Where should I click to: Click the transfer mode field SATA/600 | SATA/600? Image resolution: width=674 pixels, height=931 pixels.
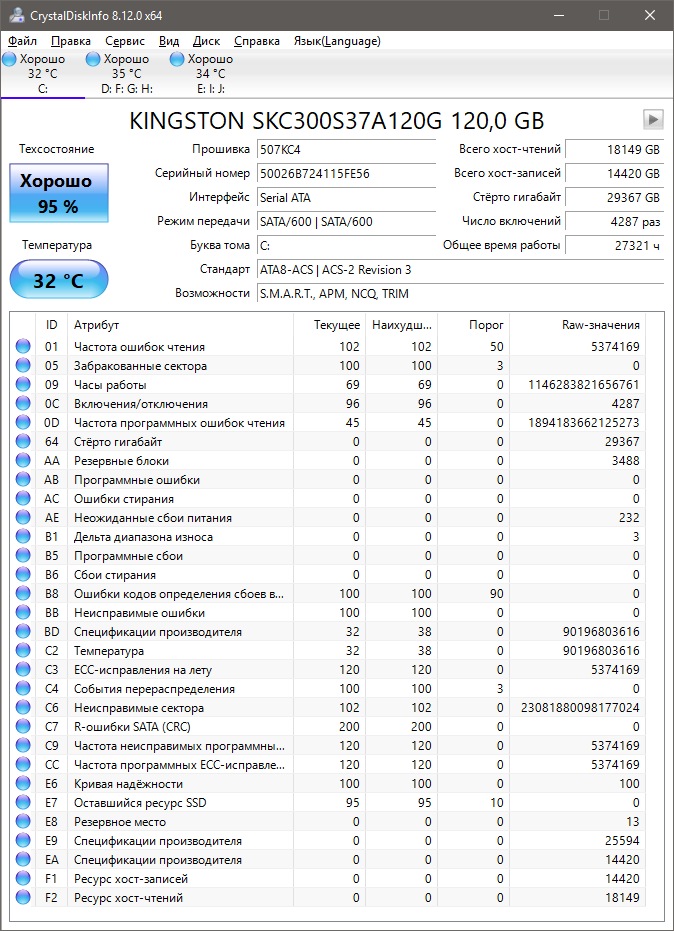click(x=346, y=221)
